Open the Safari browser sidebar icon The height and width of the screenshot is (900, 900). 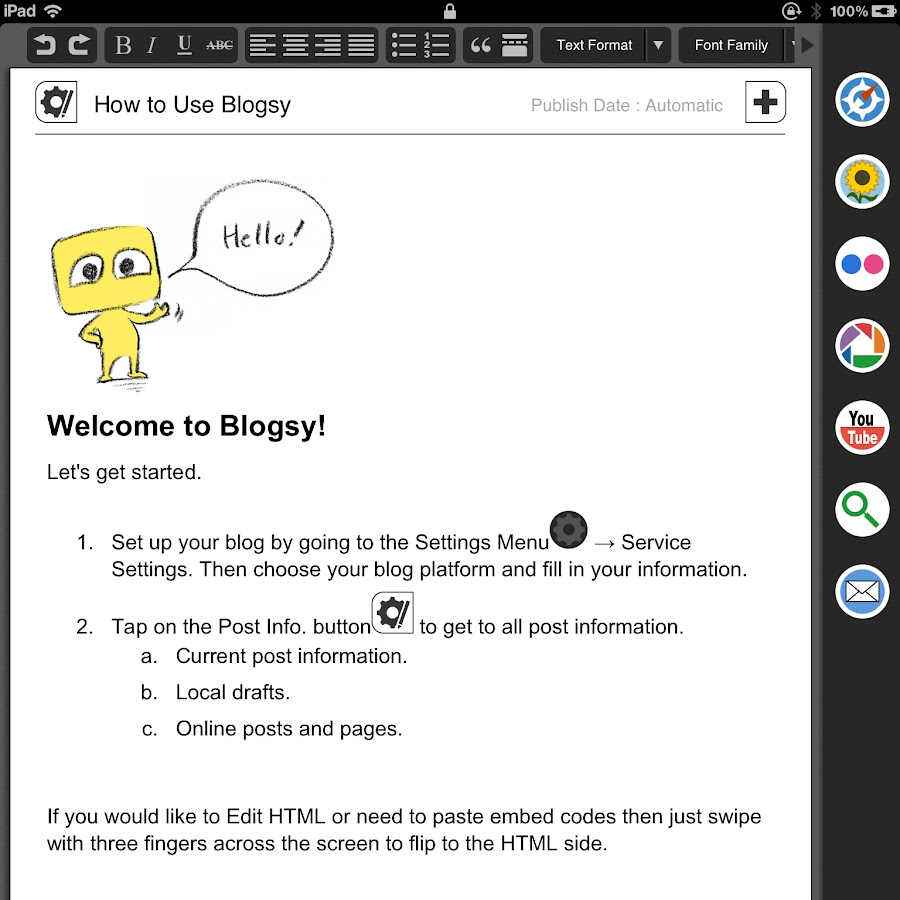coord(862,99)
